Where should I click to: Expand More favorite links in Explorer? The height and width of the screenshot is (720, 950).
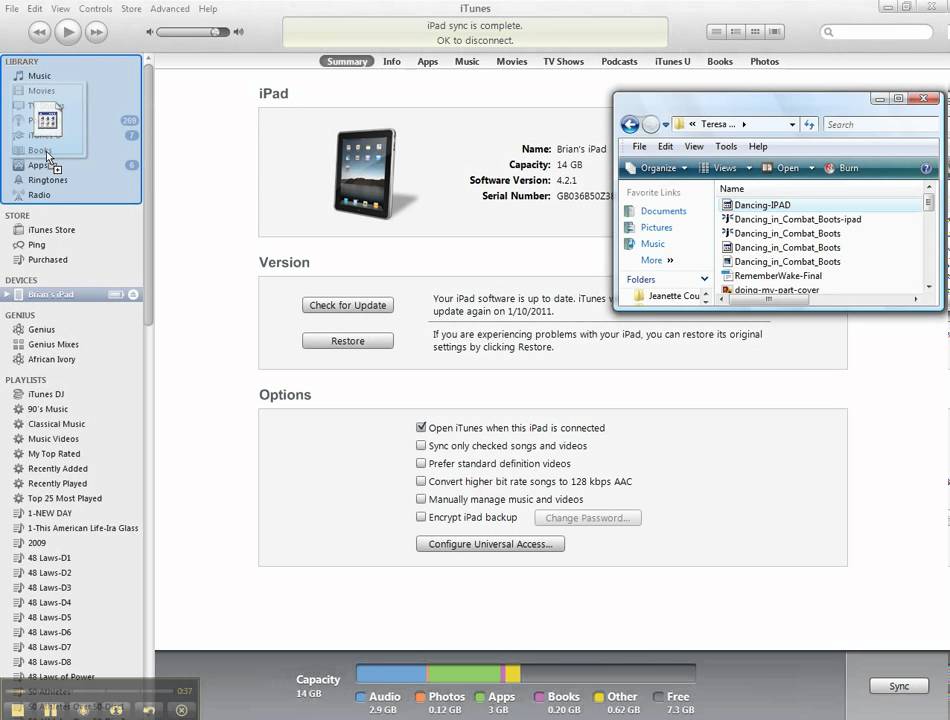coord(657,260)
